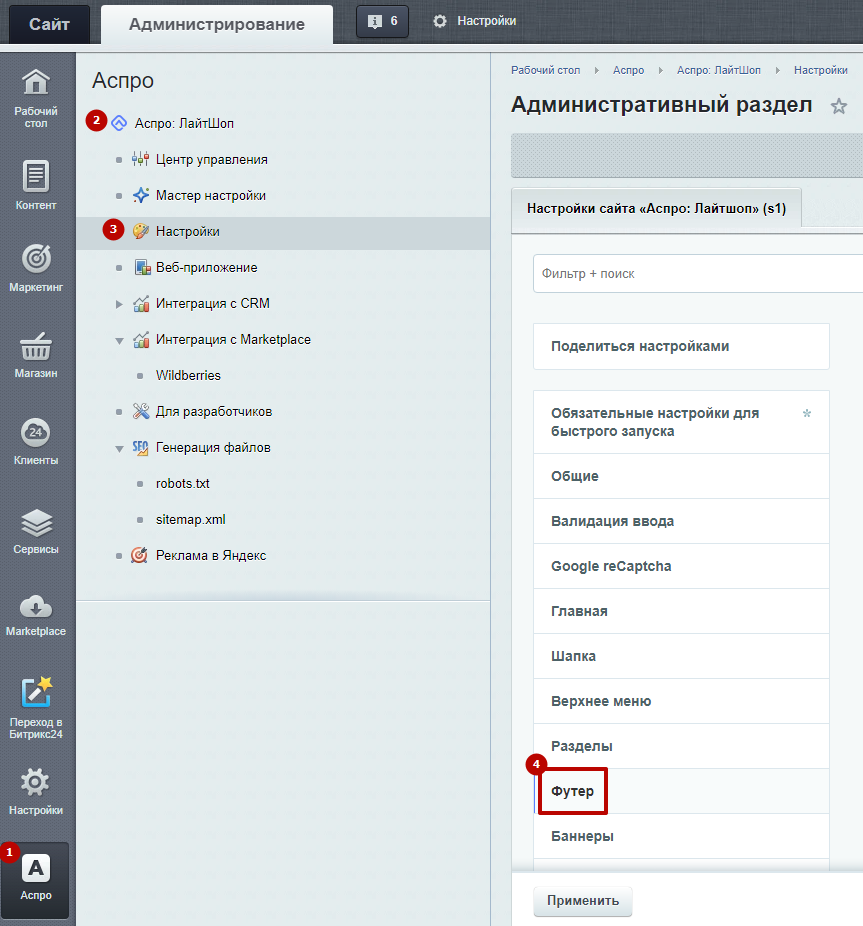Select Wildberries in the tree
863x926 pixels.
pos(188,376)
